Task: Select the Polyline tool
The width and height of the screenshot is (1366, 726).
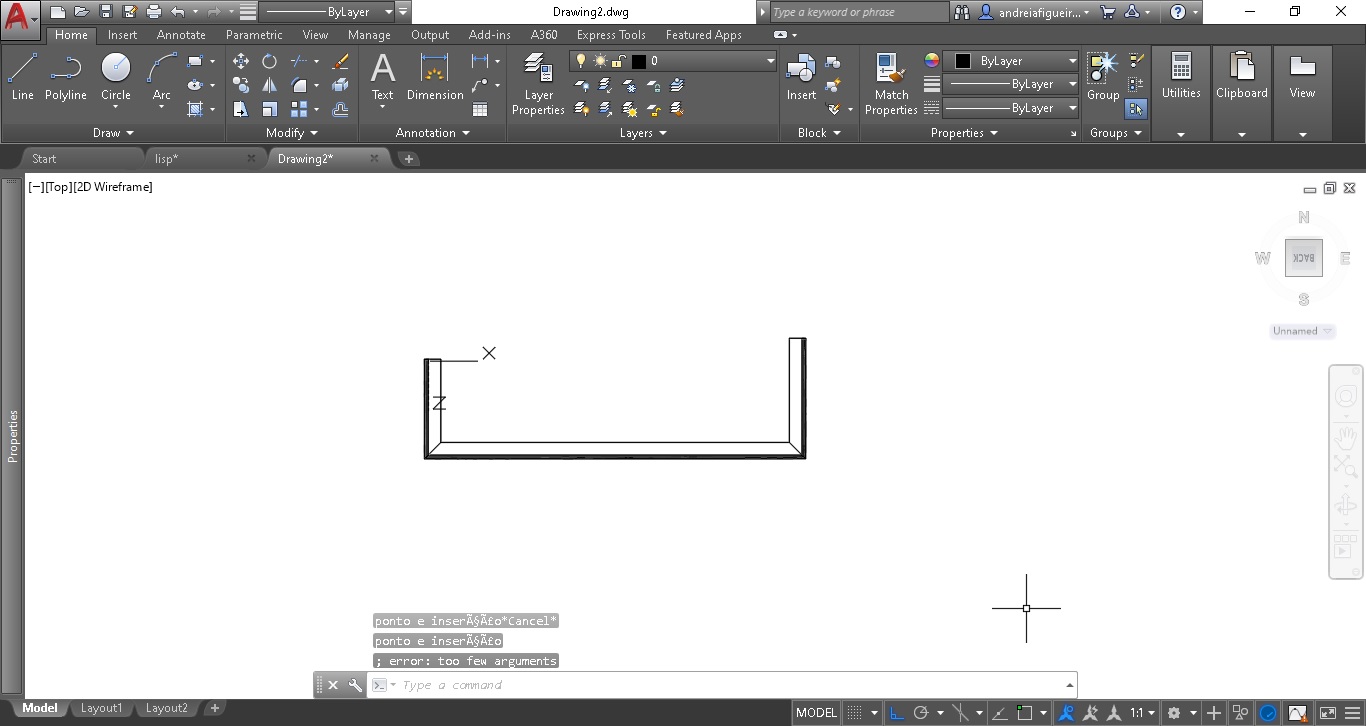Action: pyautogui.click(x=66, y=77)
